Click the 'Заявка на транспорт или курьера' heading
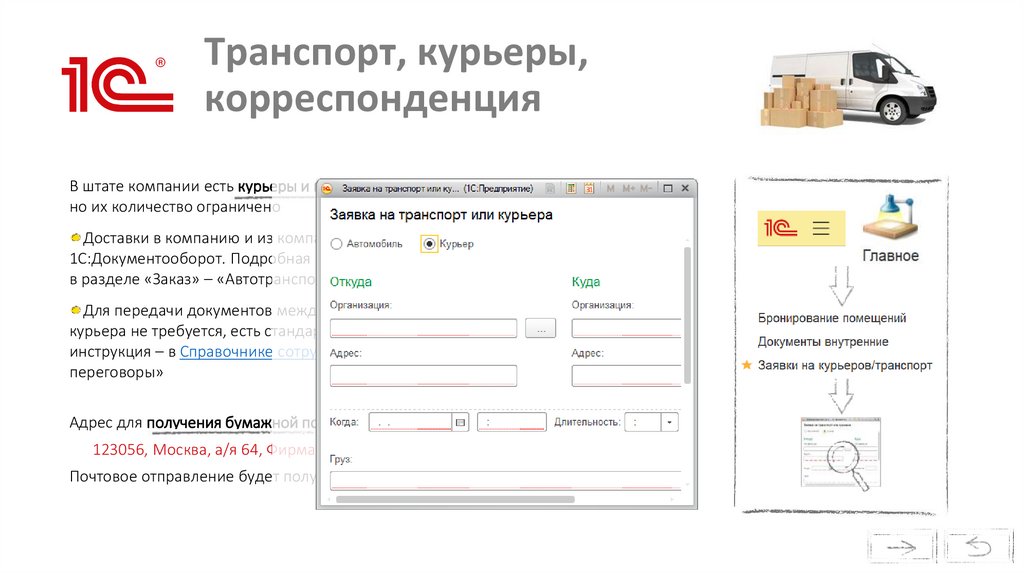 441,215
